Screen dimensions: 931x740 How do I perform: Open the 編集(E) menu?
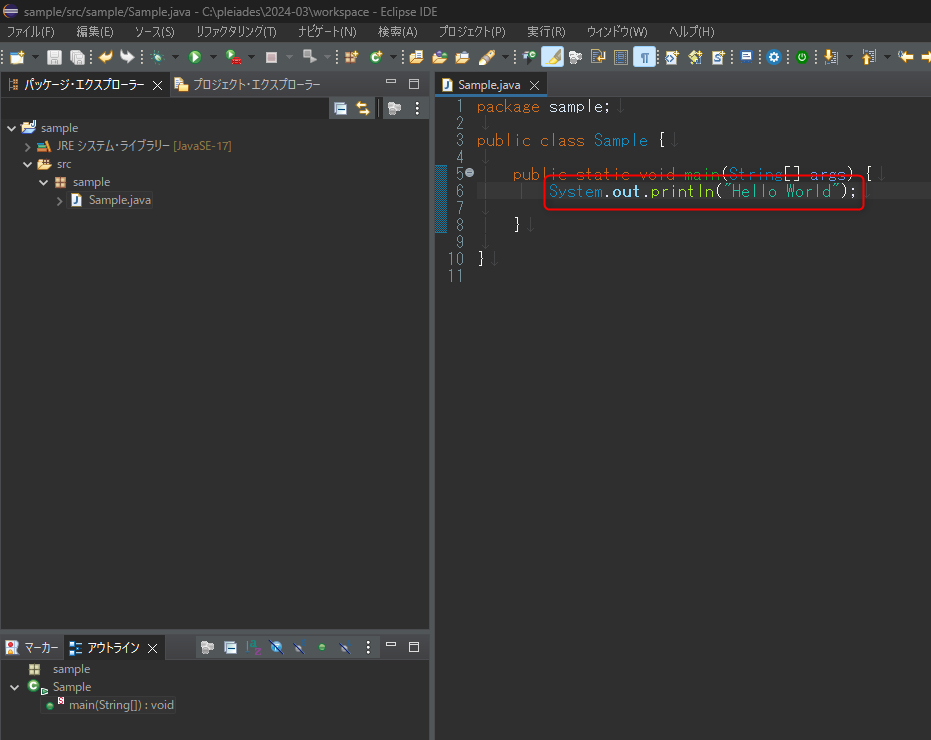click(95, 31)
